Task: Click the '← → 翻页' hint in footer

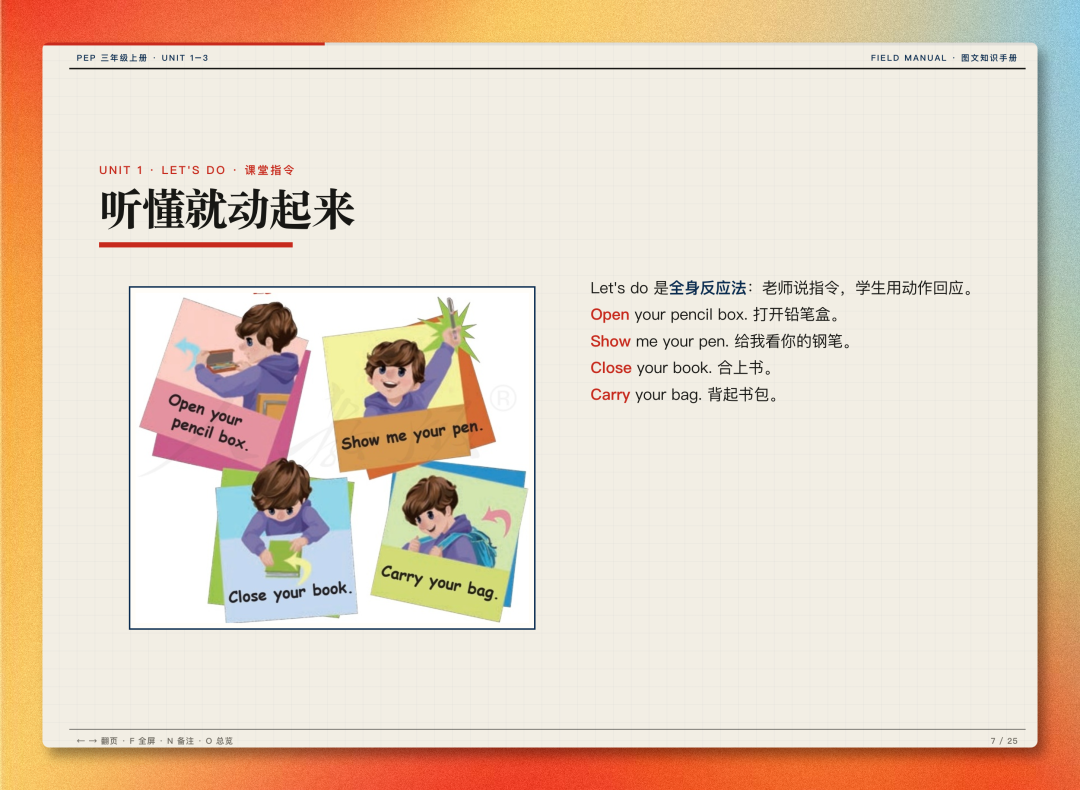Action: pyautogui.click(x=97, y=741)
